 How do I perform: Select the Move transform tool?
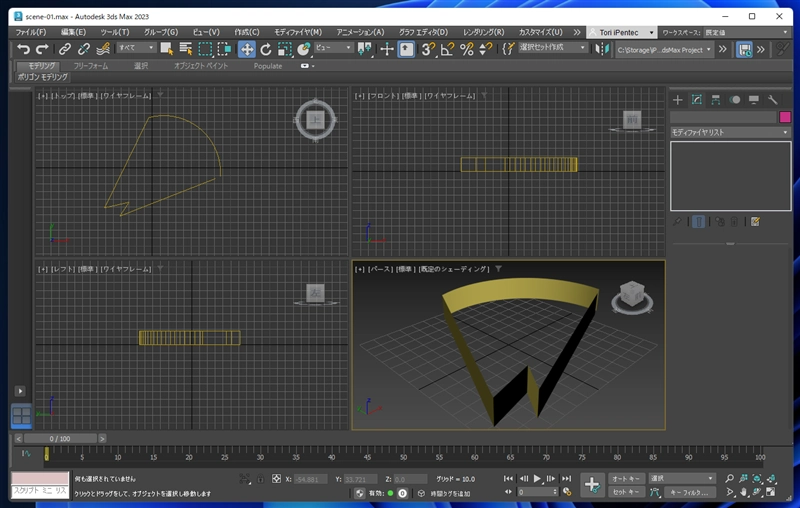[246, 49]
